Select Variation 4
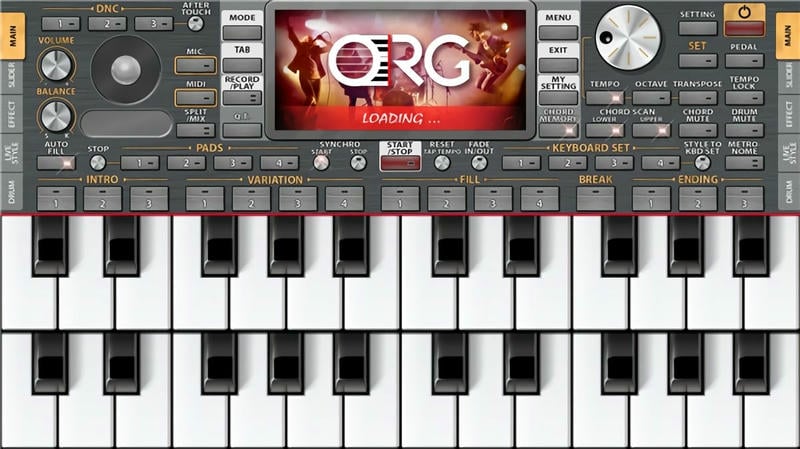This screenshot has height=449, width=800. click(344, 198)
